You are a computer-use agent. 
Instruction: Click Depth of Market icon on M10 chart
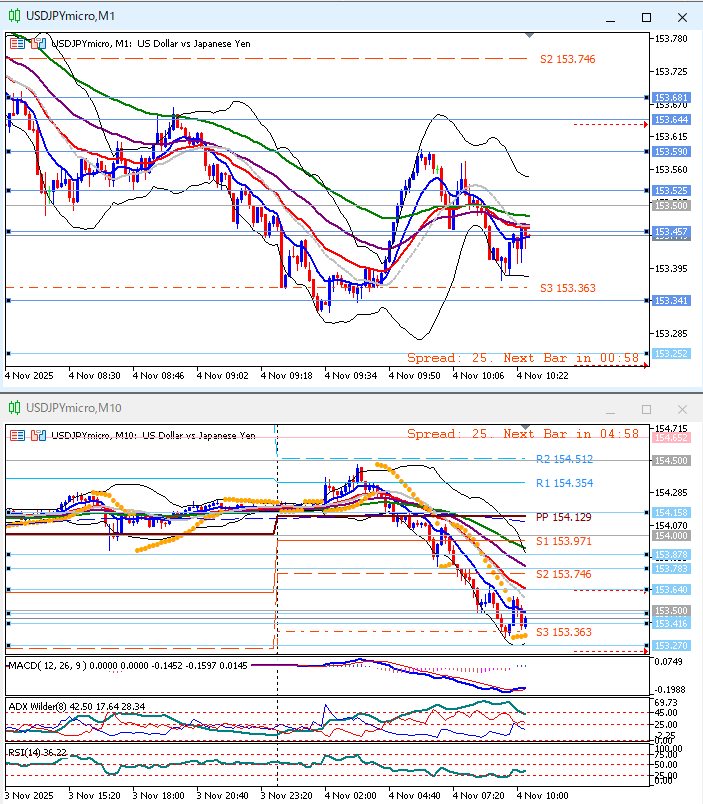[x=38, y=435]
